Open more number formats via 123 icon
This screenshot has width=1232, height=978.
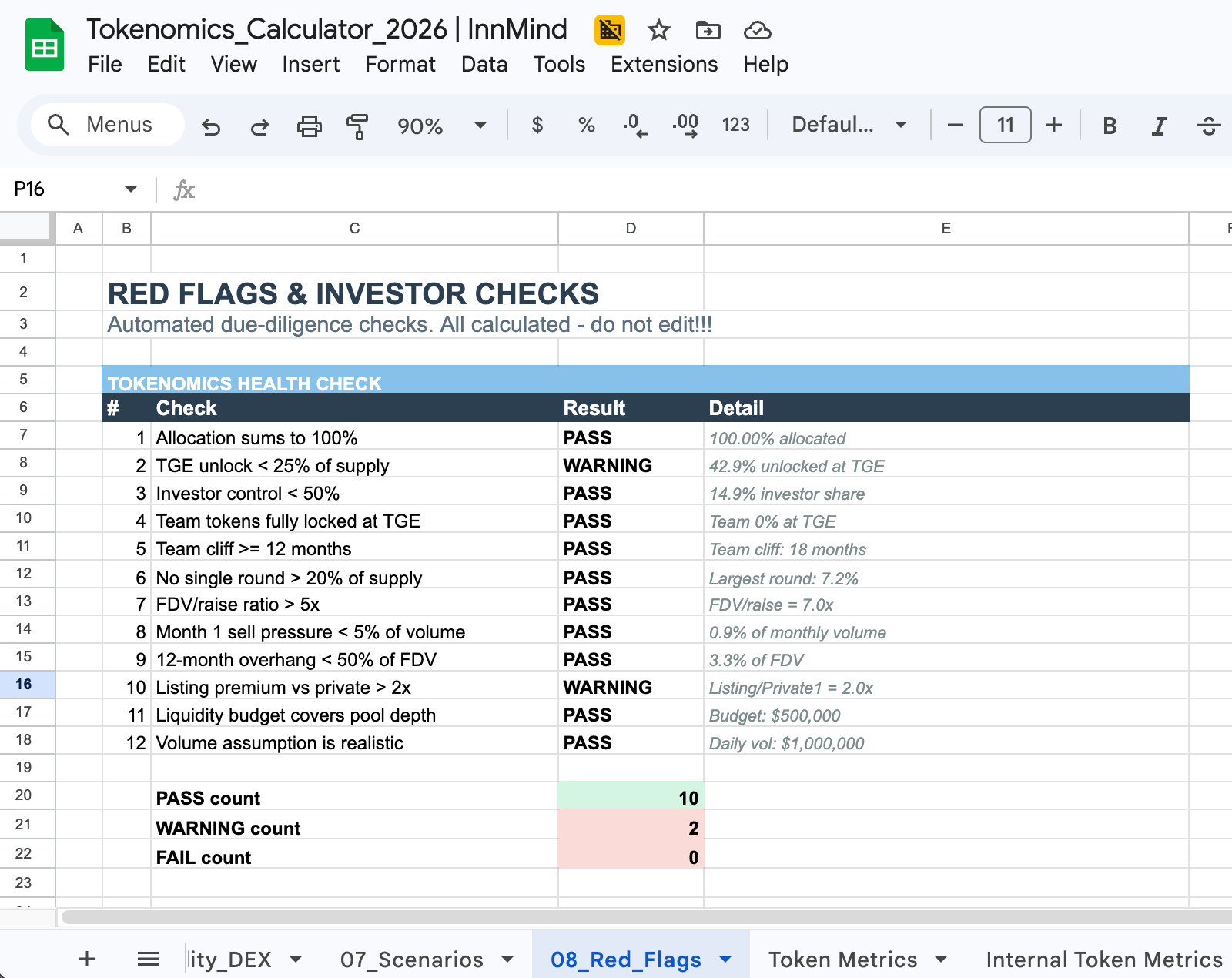[735, 125]
